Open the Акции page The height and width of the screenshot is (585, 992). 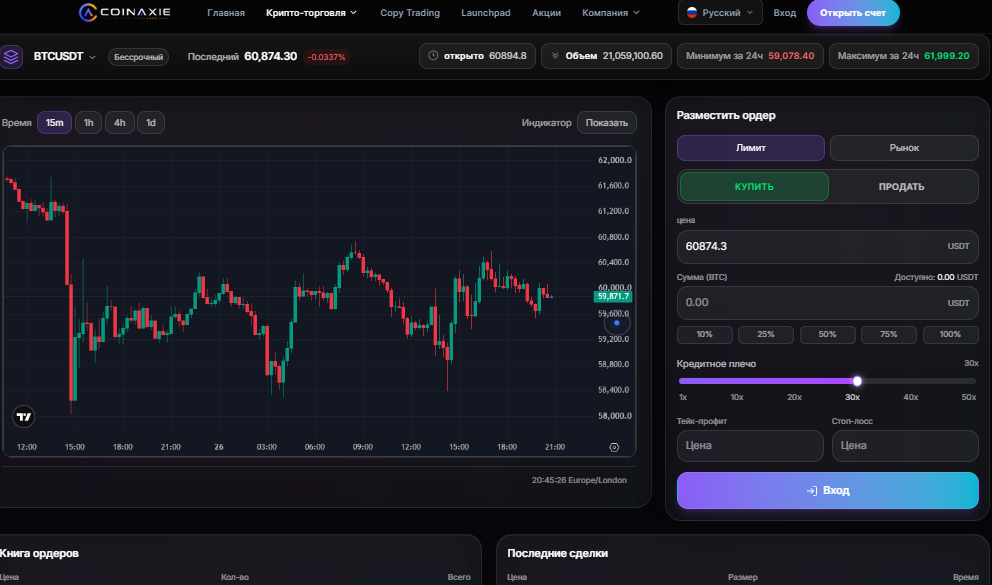point(547,13)
